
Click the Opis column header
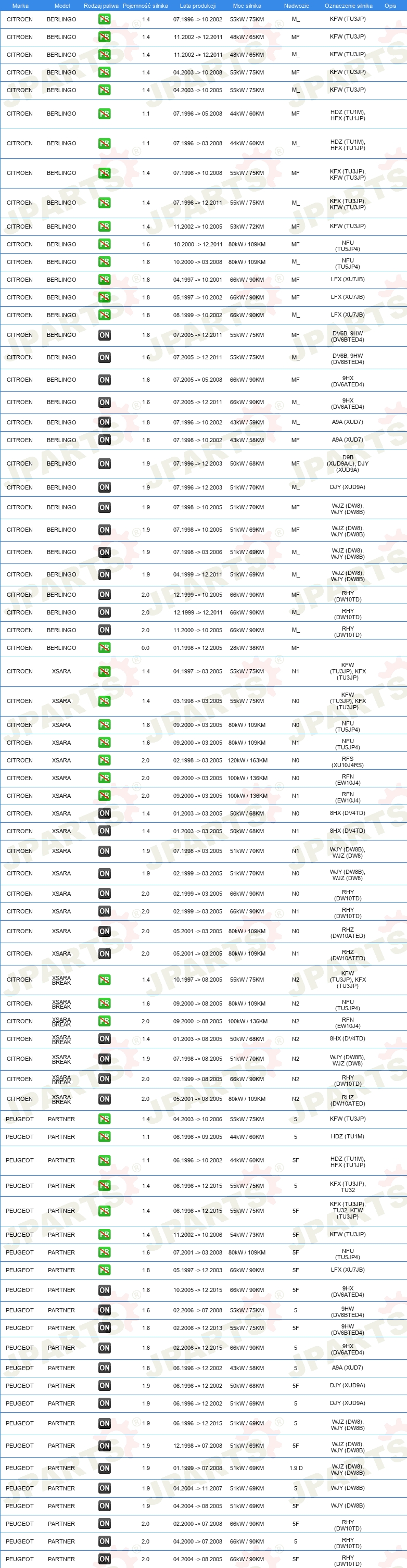click(x=390, y=6)
